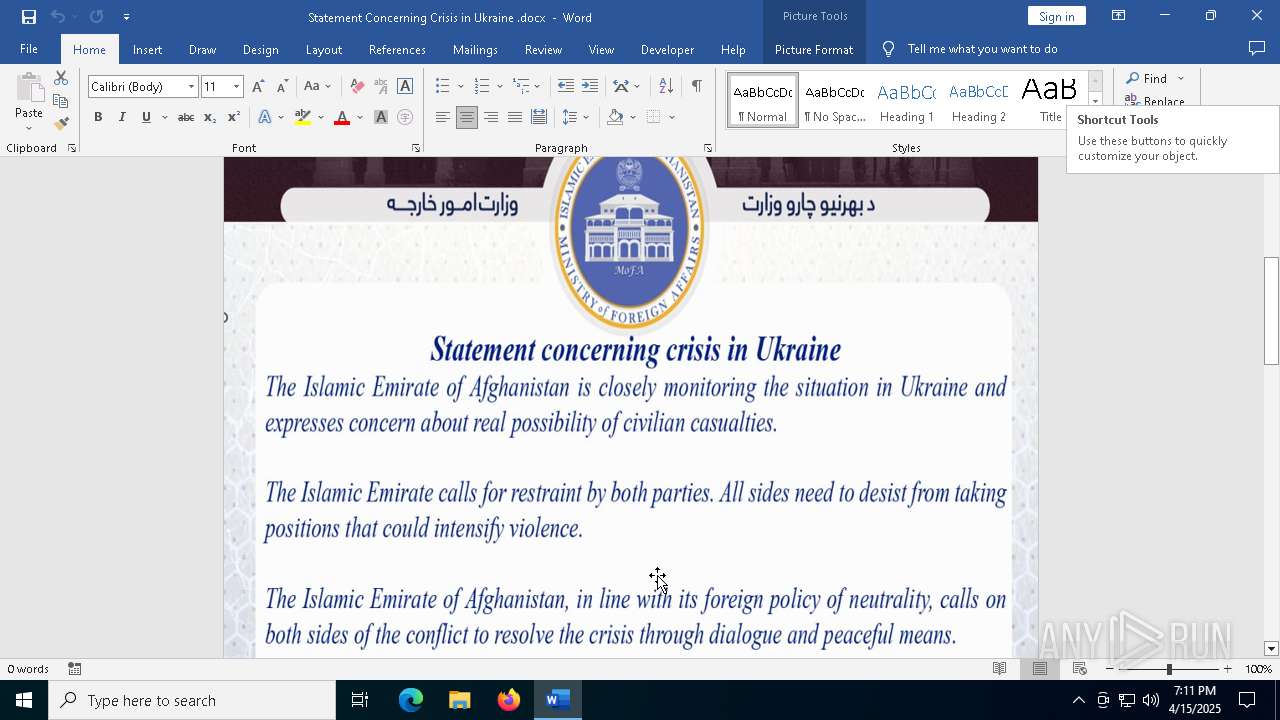Align text to the right
Viewport: 1280px width, 720px height.
(491, 117)
